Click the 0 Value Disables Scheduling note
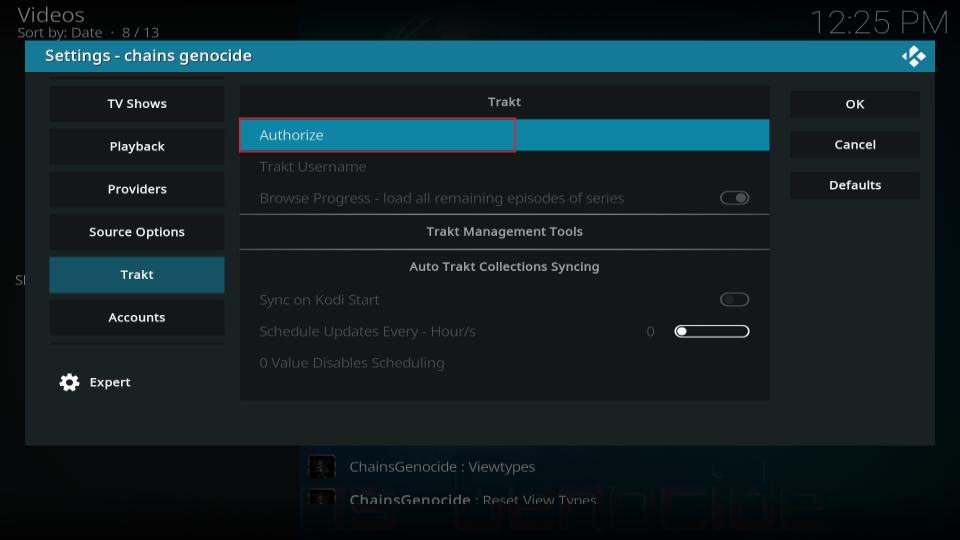Image resolution: width=960 pixels, height=540 pixels. point(351,362)
